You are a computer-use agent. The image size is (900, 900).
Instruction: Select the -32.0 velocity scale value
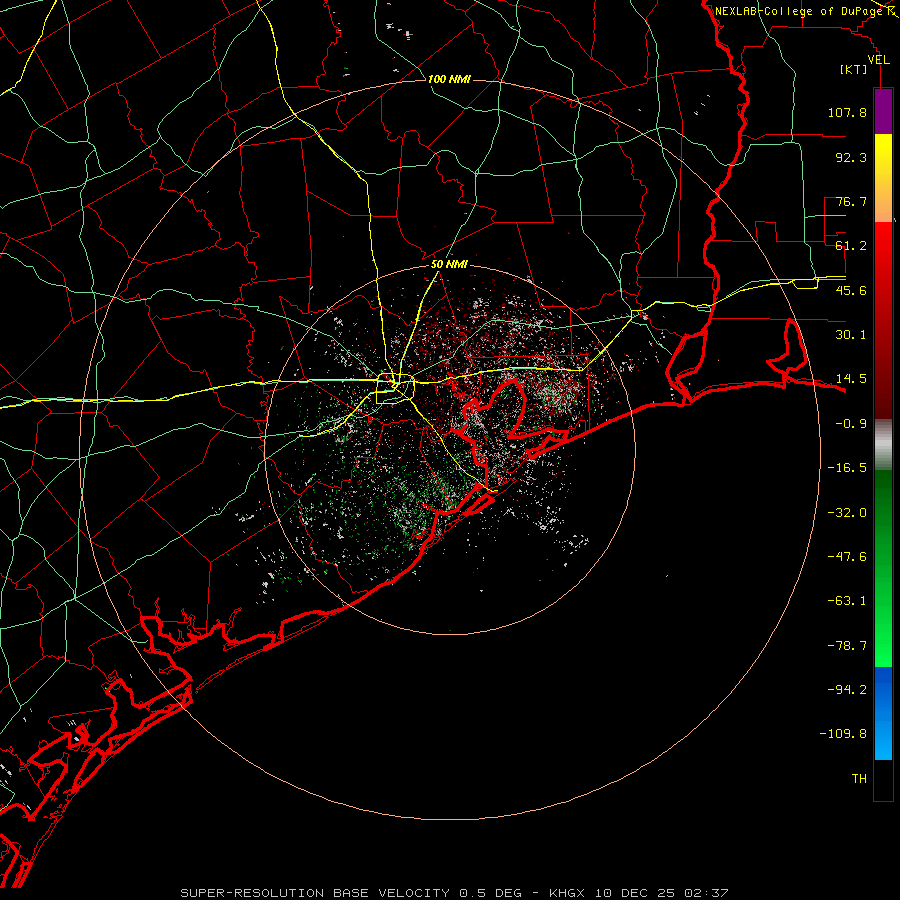[x=847, y=513]
